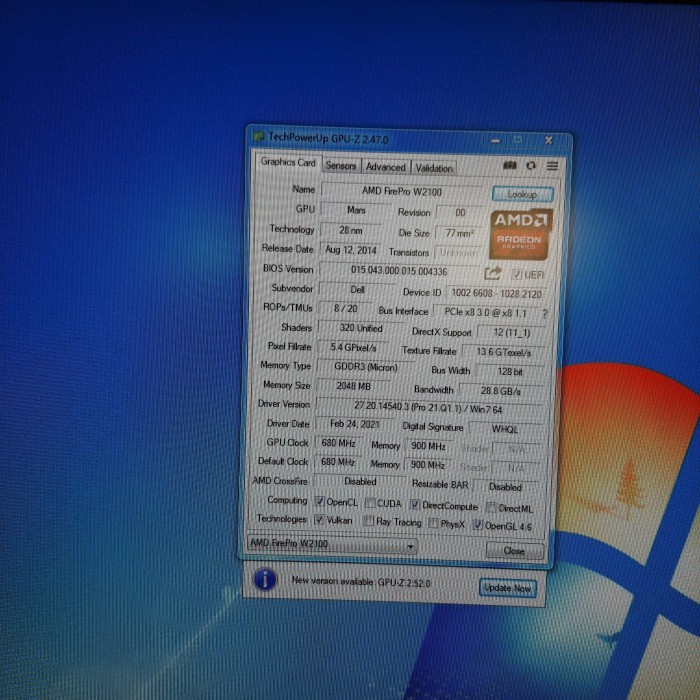Viewport: 700px width, 700px height.
Task: Click the Subvendor field showing Dell
Action: [x=357, y=290]
